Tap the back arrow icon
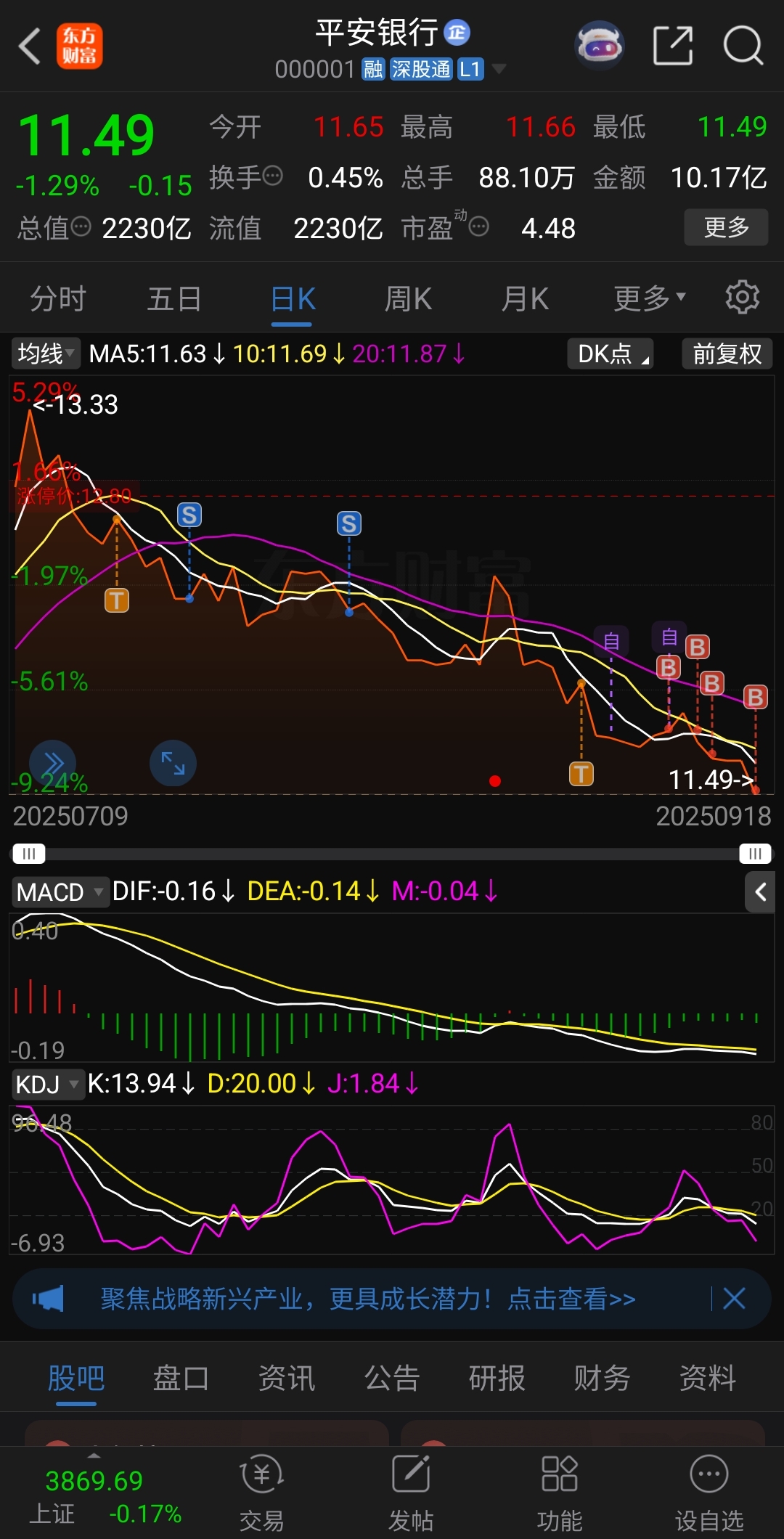 [x=29, y=46]
